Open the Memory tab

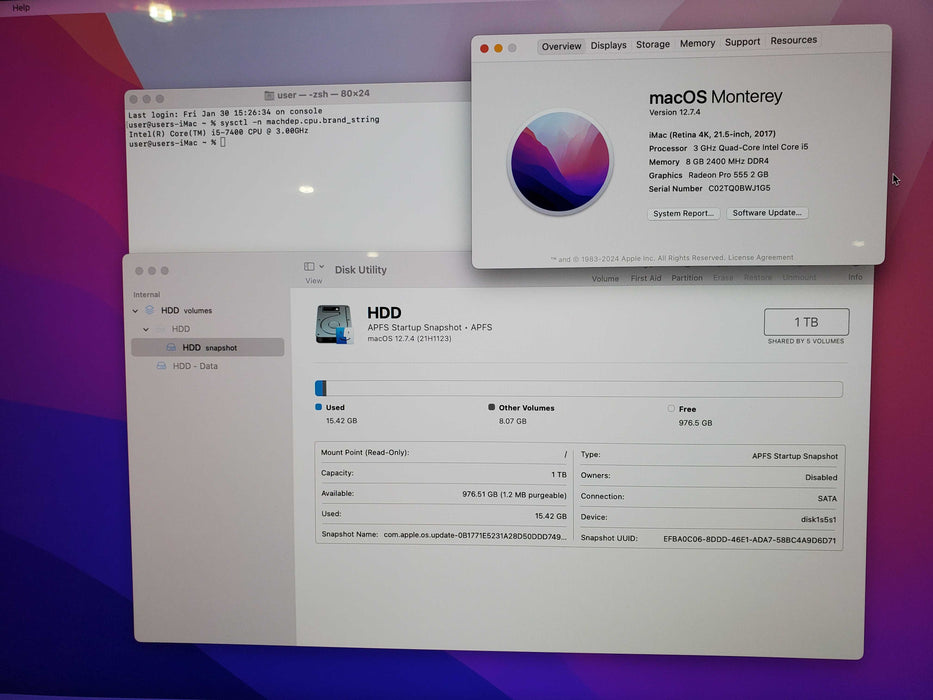697,43
